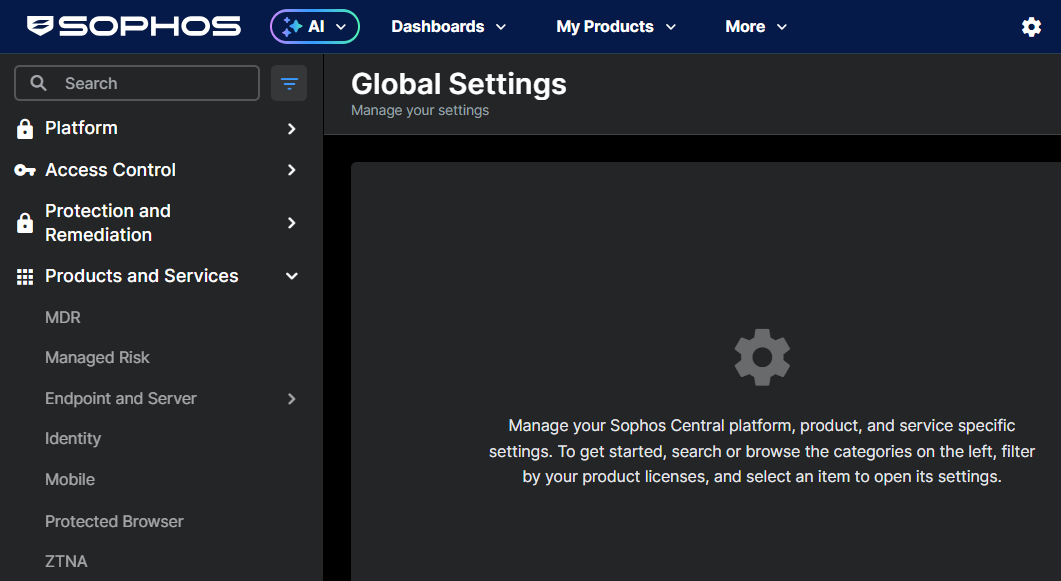Collapse the Products and Services chevron

click(292, 276)
